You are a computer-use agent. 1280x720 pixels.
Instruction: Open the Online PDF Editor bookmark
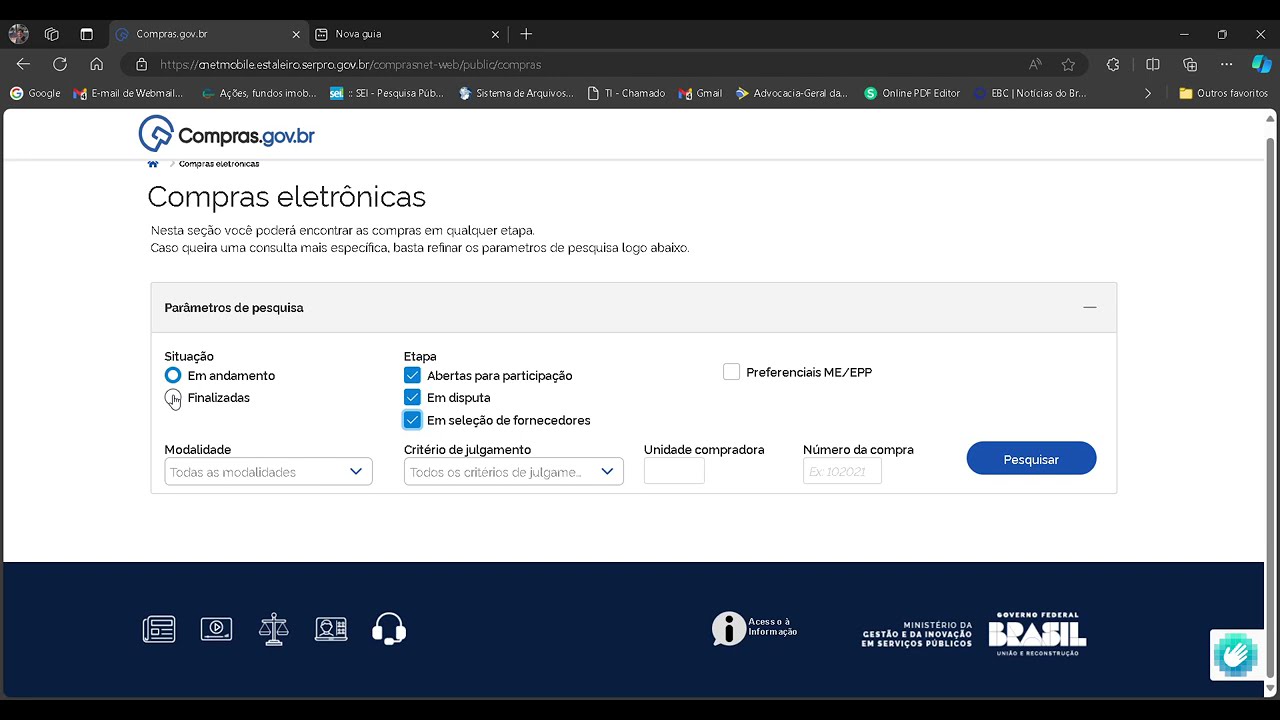pyautogui.click(x=912, y=93)
